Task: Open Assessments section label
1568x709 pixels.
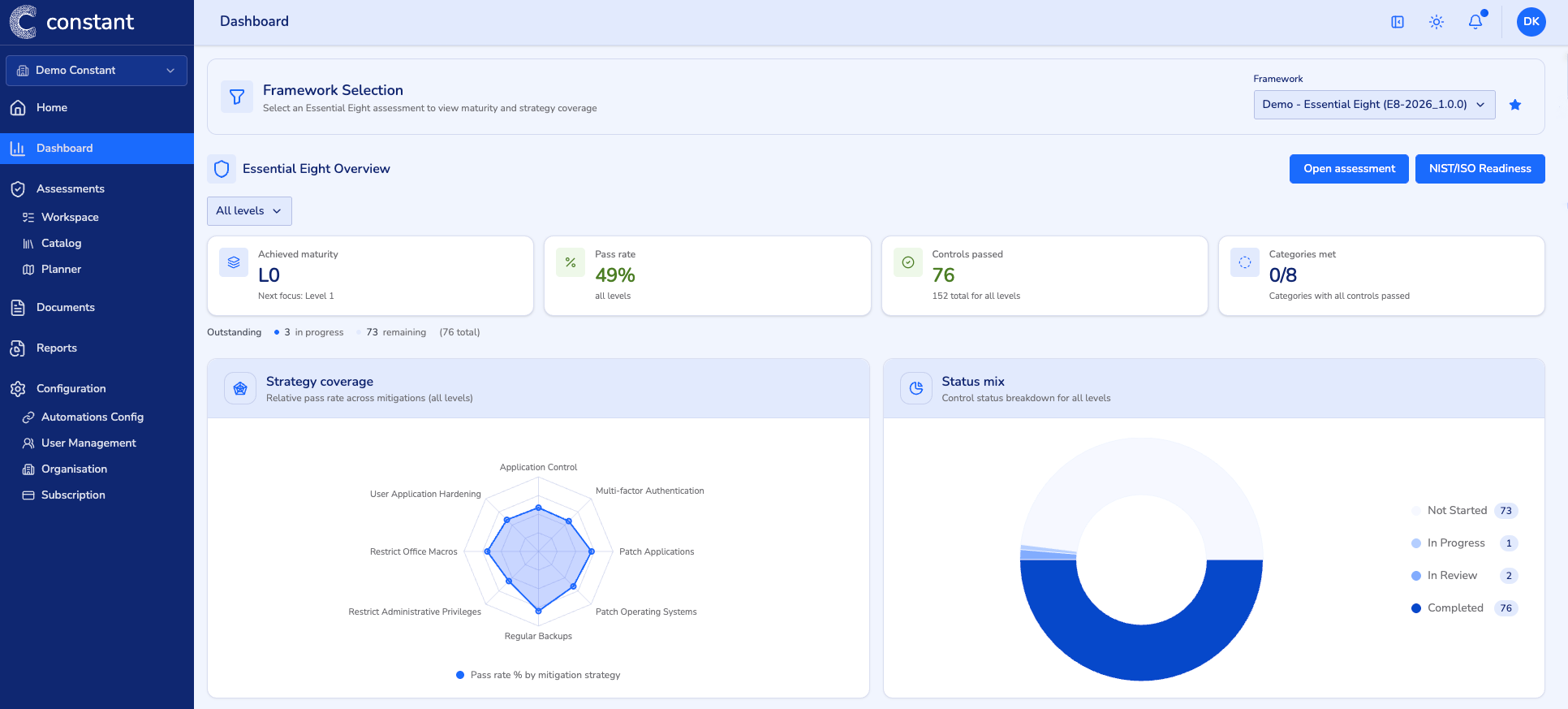Action: click(x=71, y=189)
